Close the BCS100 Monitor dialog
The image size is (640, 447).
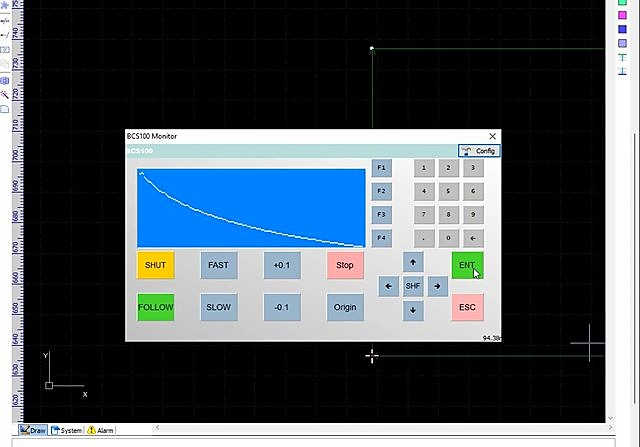coord(493,136)
